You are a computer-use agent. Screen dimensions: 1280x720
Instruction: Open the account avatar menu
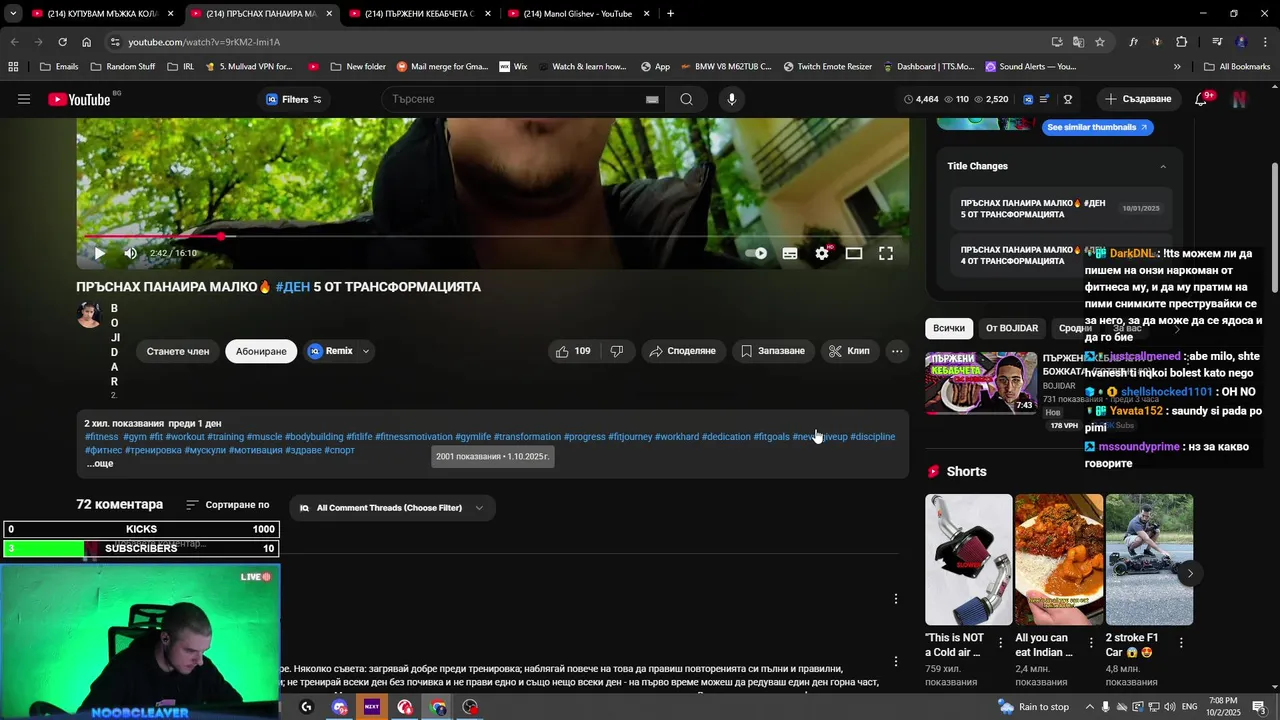pos(1240,99)
